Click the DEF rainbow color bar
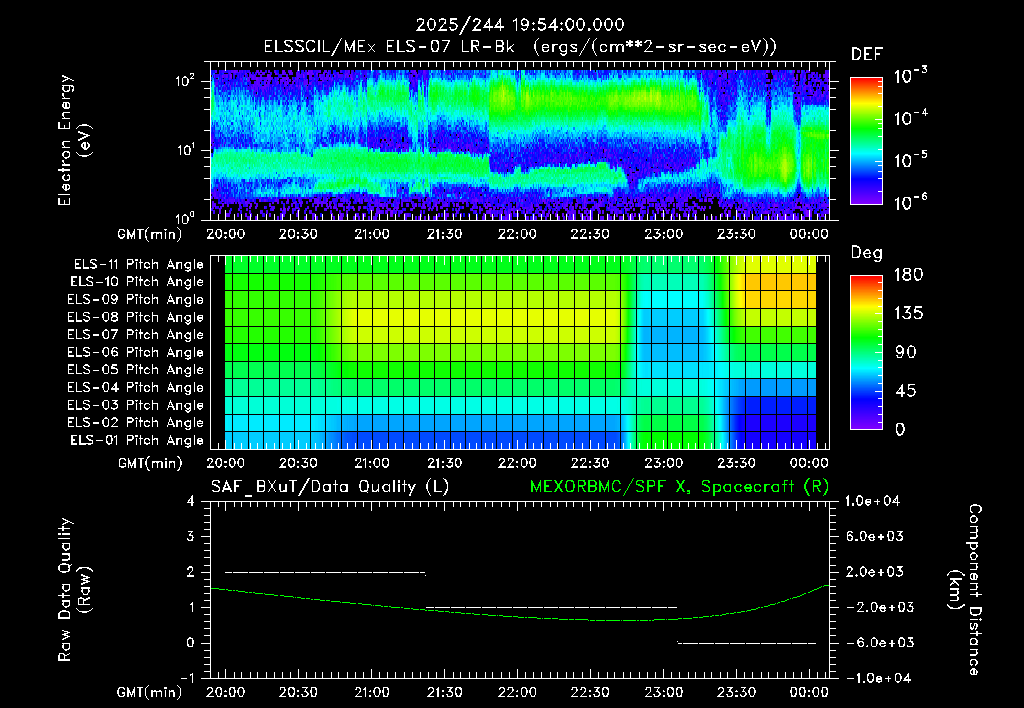1024x708 pixels. tap(866, 140)
